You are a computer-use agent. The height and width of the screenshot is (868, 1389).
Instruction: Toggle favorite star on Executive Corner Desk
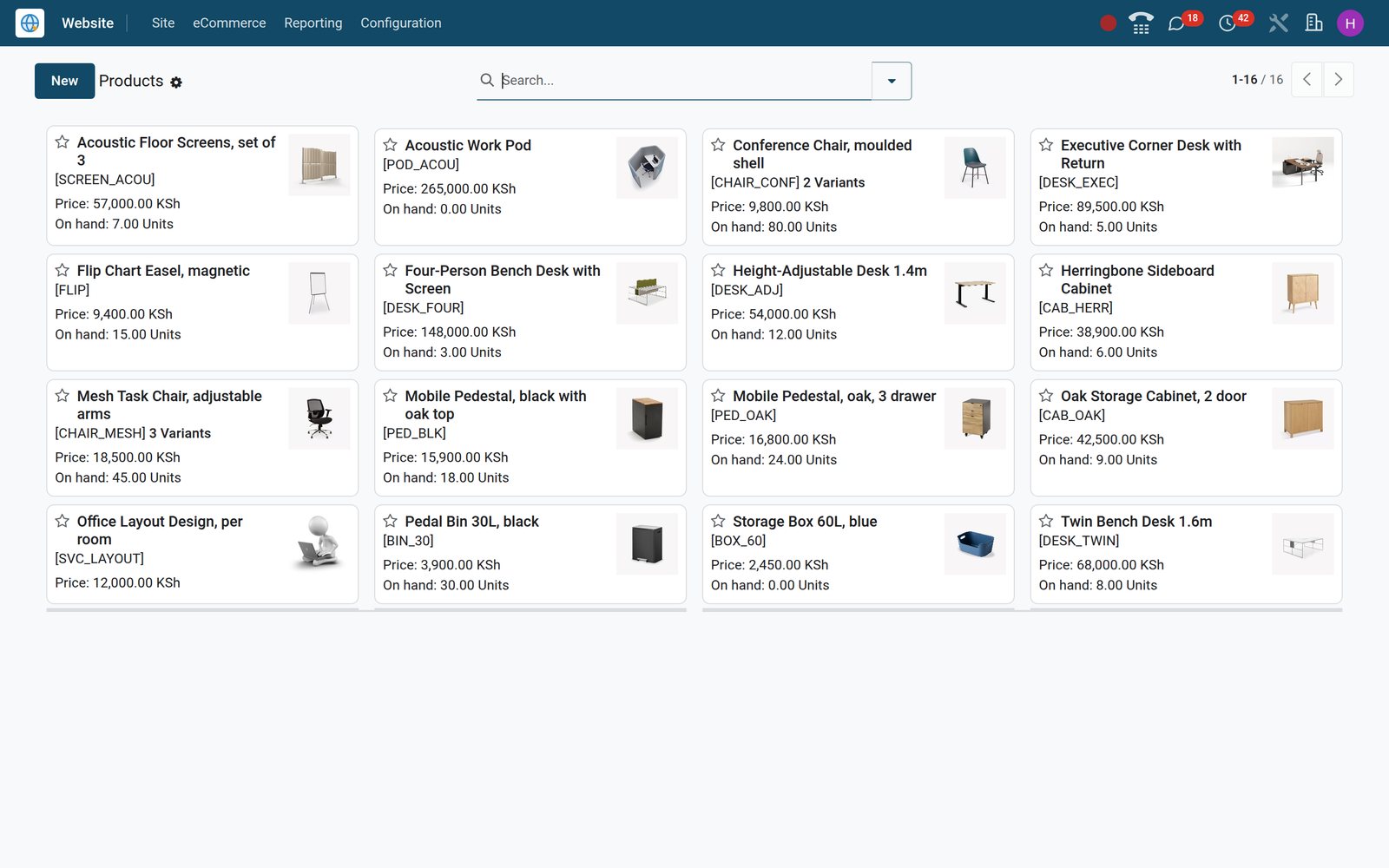1046,145
